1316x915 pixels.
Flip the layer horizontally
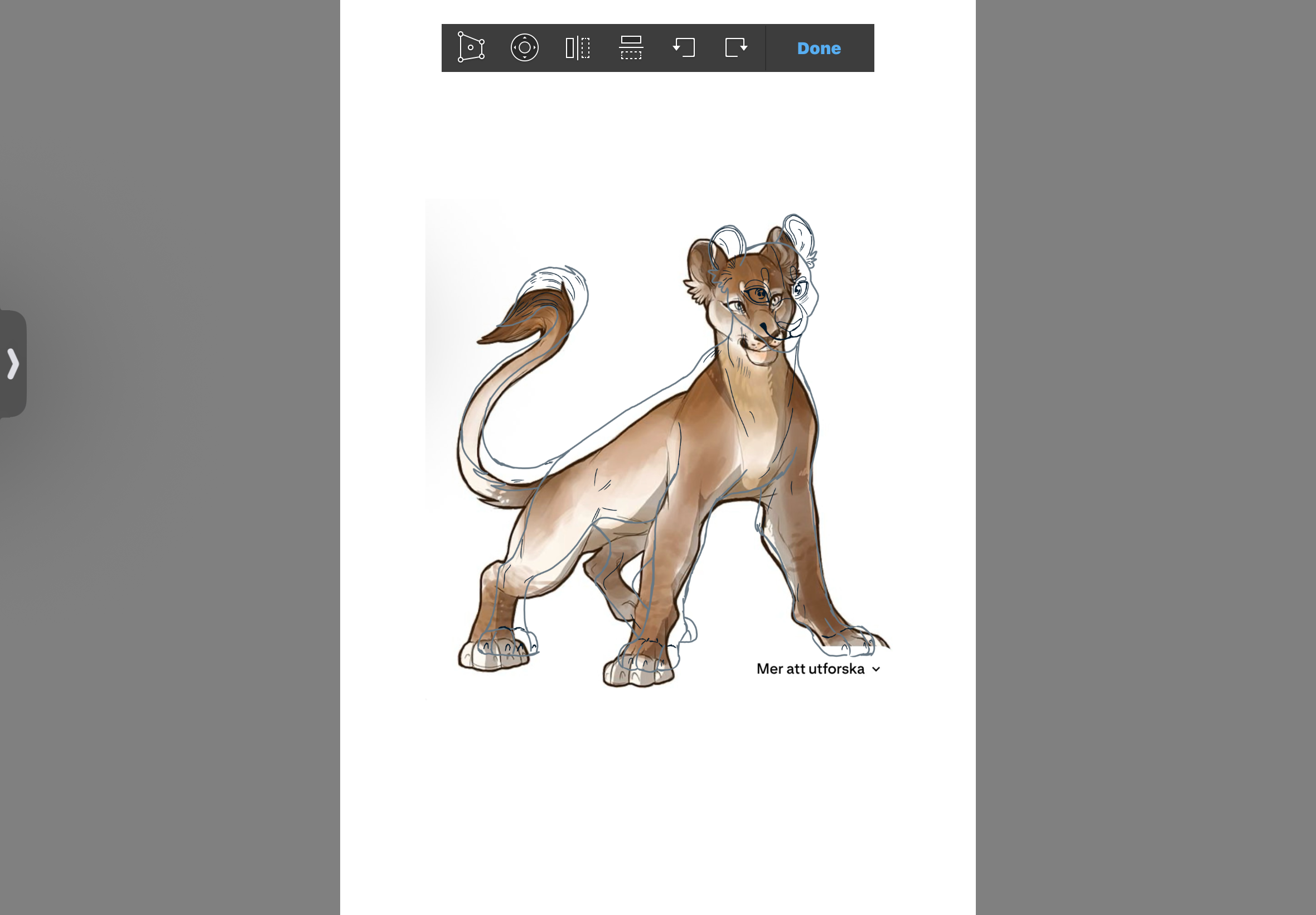(578, 47)
